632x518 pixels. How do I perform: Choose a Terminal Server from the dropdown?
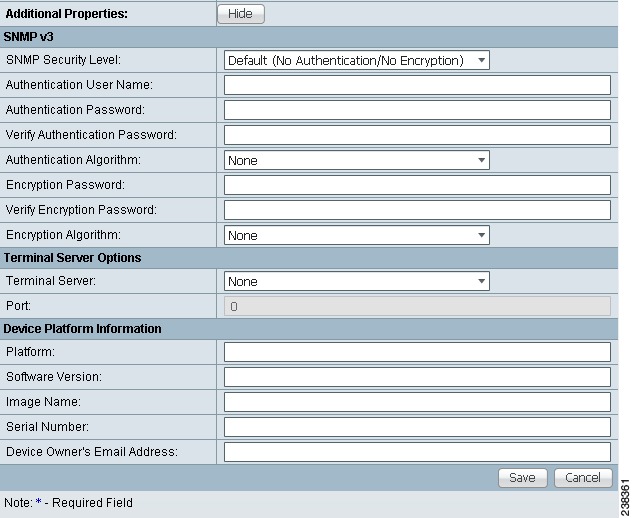pos(357,281)
